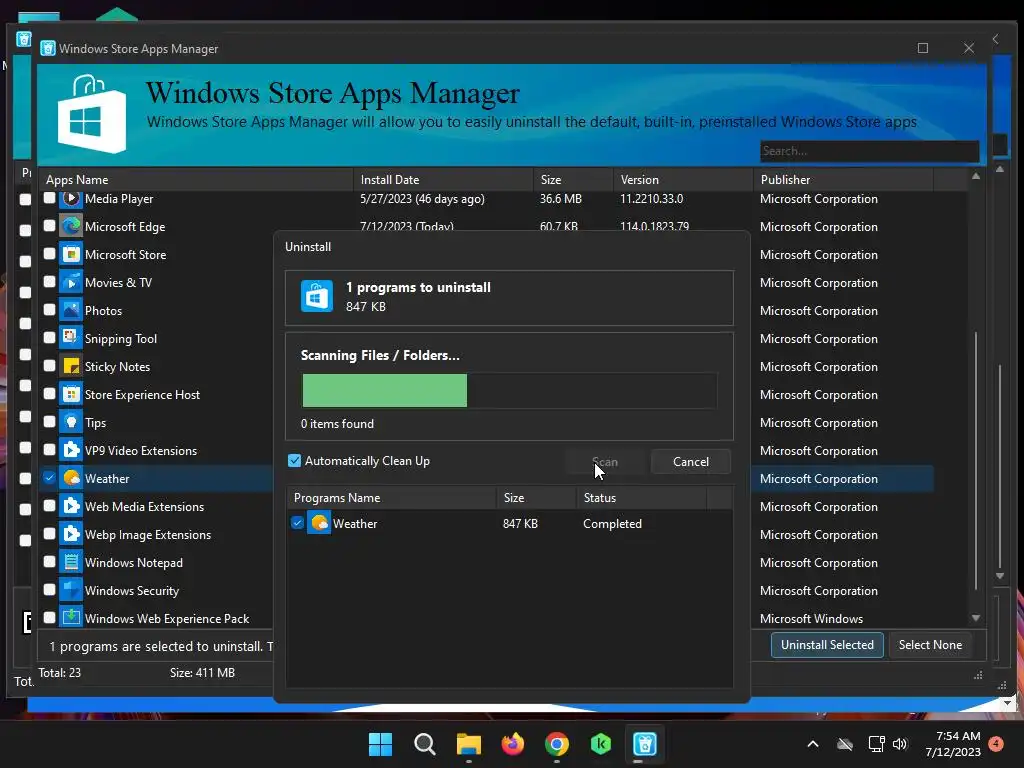Screen dimensions: 1024x768
Task: Check the Microsoft Edge checkbox
Action: click(49, 226)
